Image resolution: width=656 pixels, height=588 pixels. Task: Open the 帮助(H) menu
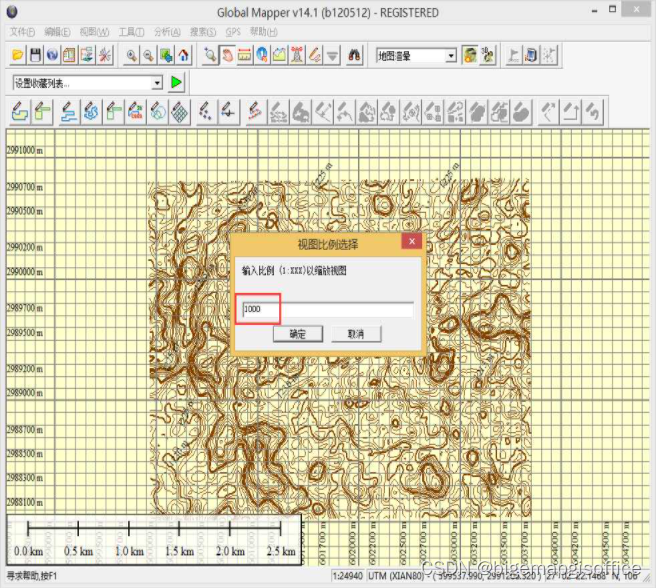[x=264, y=32]
